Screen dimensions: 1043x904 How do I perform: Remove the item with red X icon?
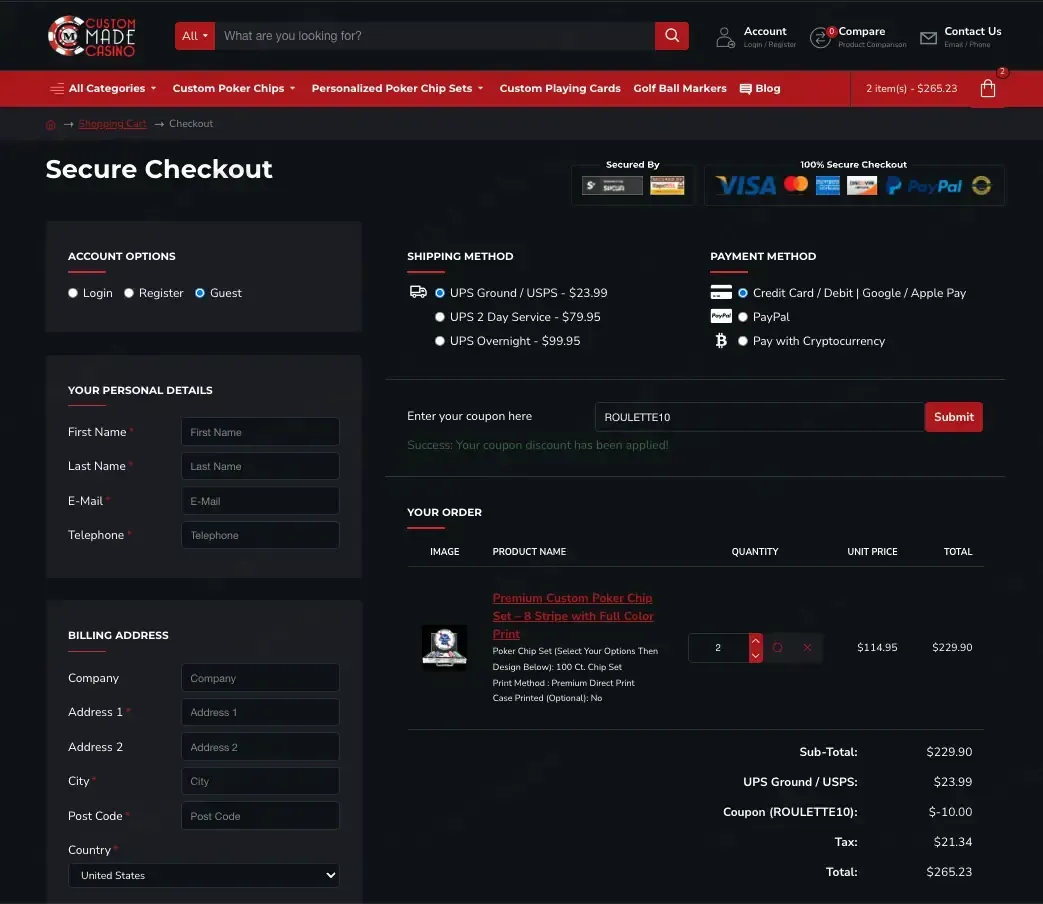[807, 647]
